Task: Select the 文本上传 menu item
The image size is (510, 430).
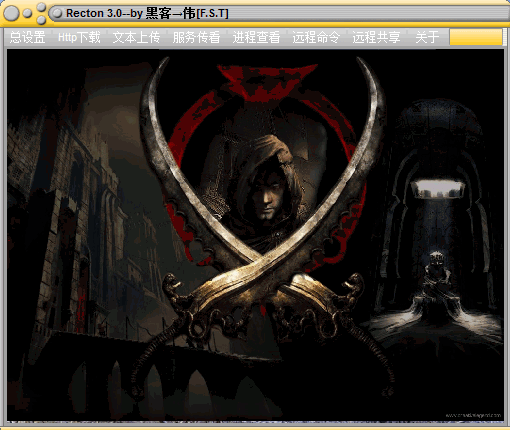Action: pos(136,37)
